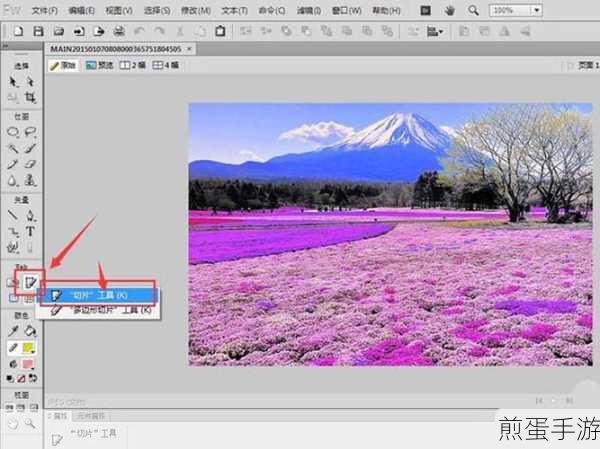Click the Export icon
Screen dimensions: 600x449
[x=99, y=31]
